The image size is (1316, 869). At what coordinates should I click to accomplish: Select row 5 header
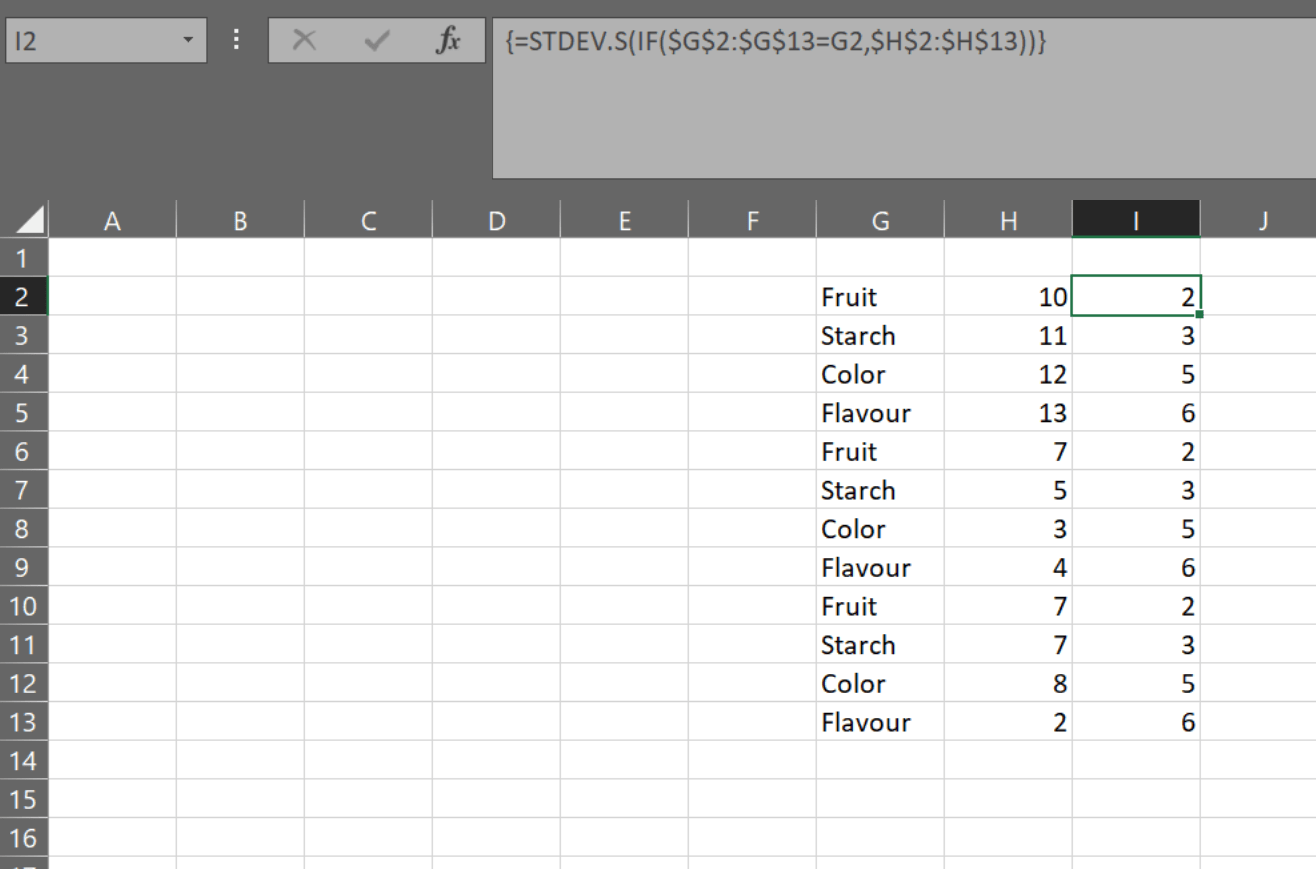point(23,413)
